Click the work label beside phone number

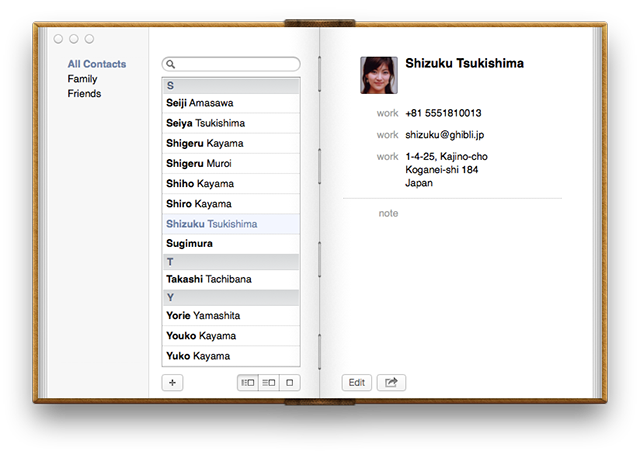(387, 113)
